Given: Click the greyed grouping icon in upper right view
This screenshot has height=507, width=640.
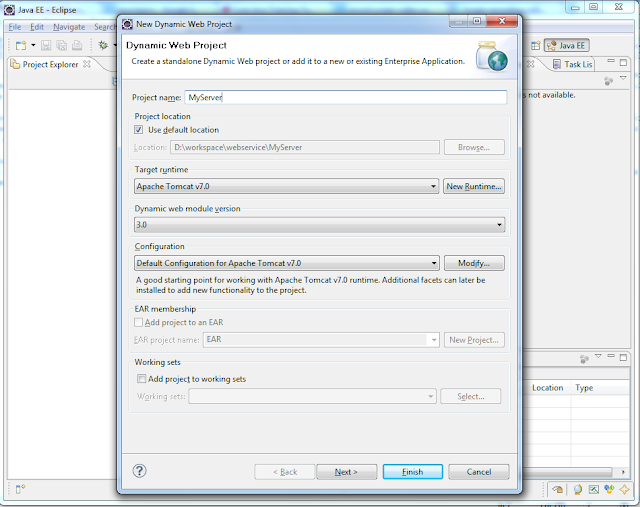Looking at the screenshot, I should (609, 81).
